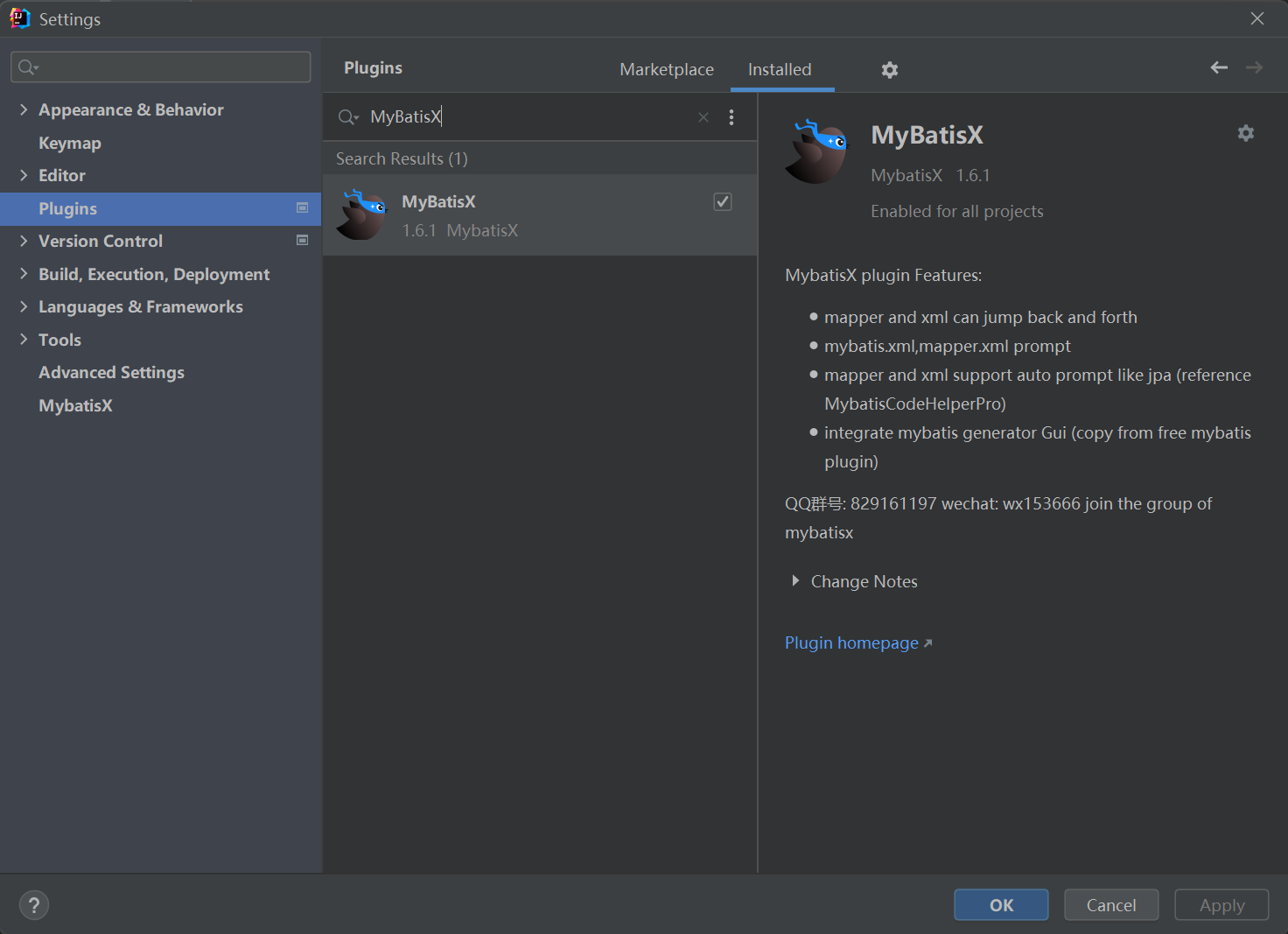Clear the plugin search text with the X
1288x934 pixels.
point(703,117)
